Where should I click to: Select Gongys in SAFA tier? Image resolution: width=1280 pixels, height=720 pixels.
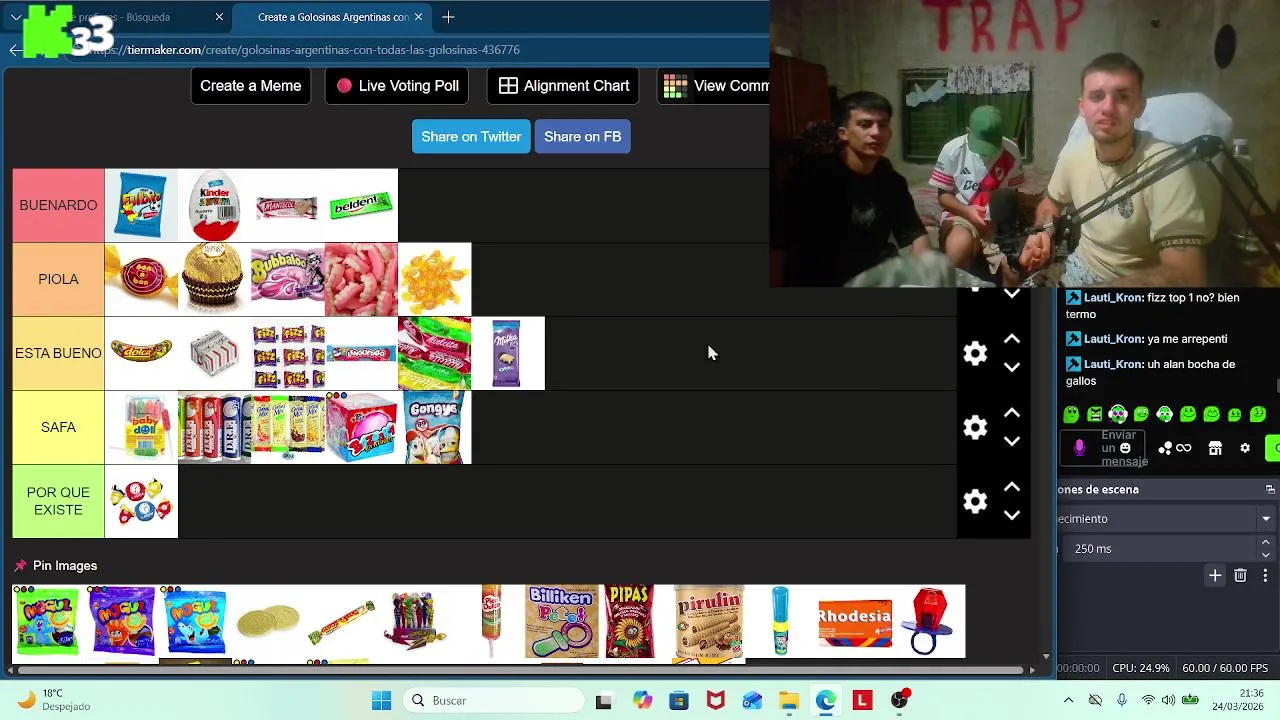pyautogui.click(x=435, y=427)
